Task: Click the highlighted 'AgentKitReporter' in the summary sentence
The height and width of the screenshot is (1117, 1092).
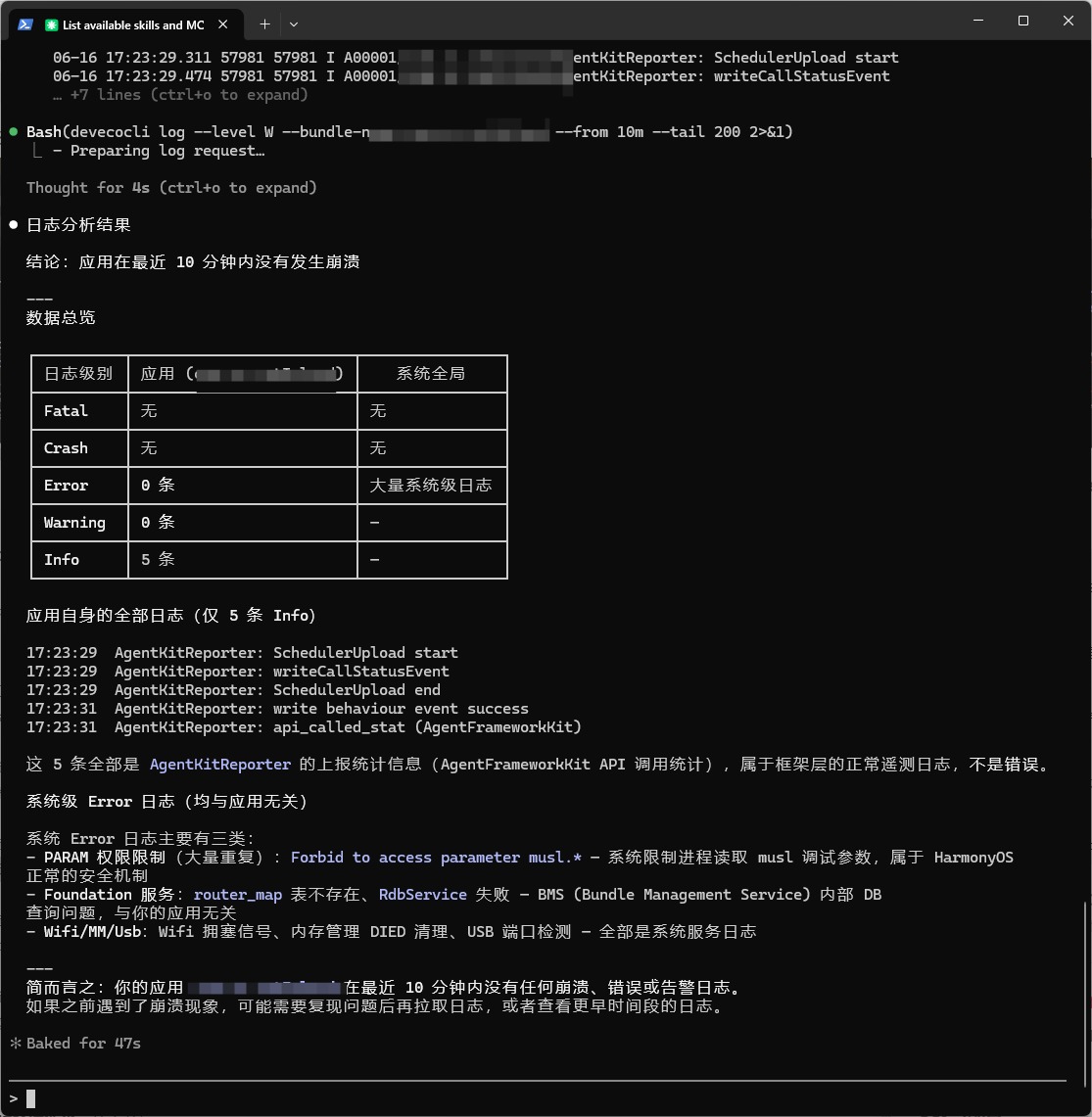Action: (220, 765)
